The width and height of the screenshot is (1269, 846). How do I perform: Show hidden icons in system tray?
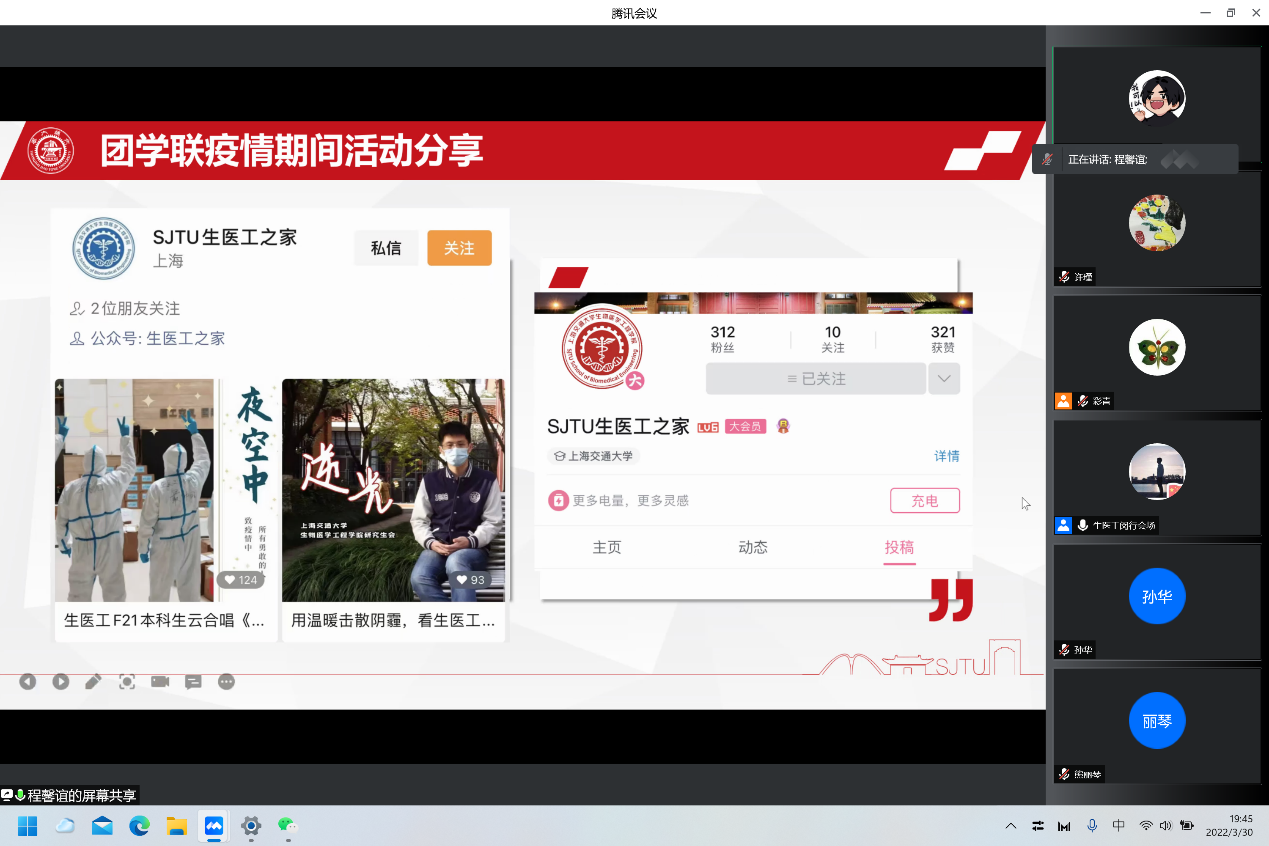[1011, 826]
